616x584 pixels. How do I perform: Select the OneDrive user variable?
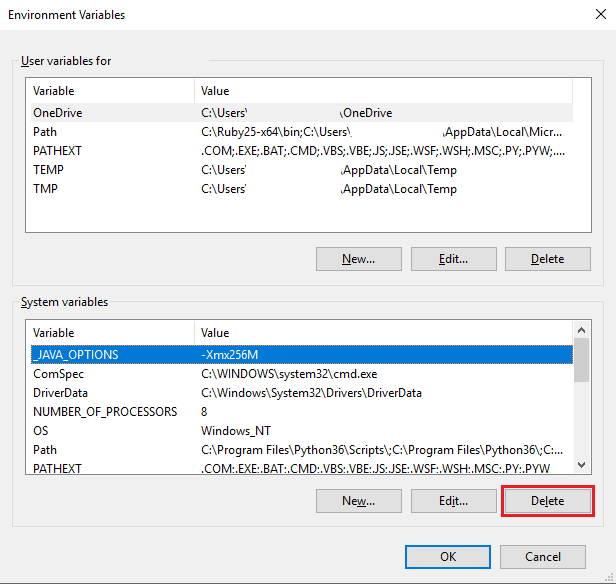pos(58,113)
